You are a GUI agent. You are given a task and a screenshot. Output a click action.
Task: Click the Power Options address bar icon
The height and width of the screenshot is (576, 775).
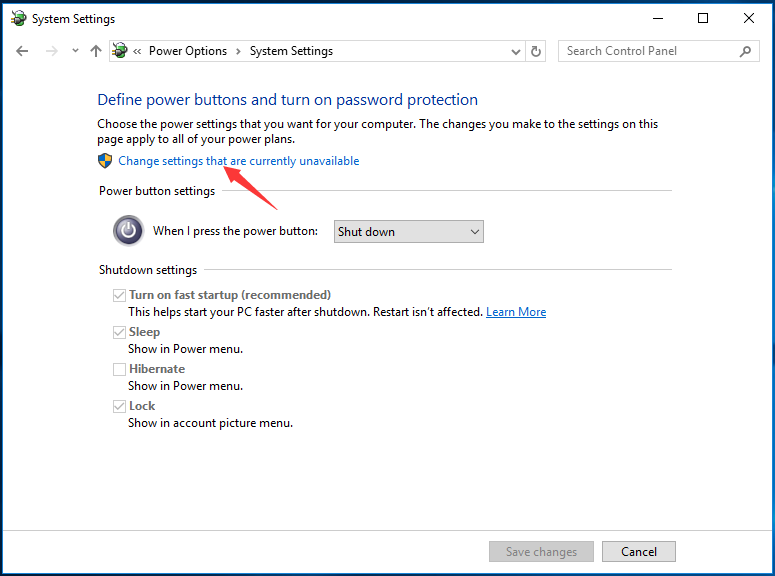pos(120,50)
